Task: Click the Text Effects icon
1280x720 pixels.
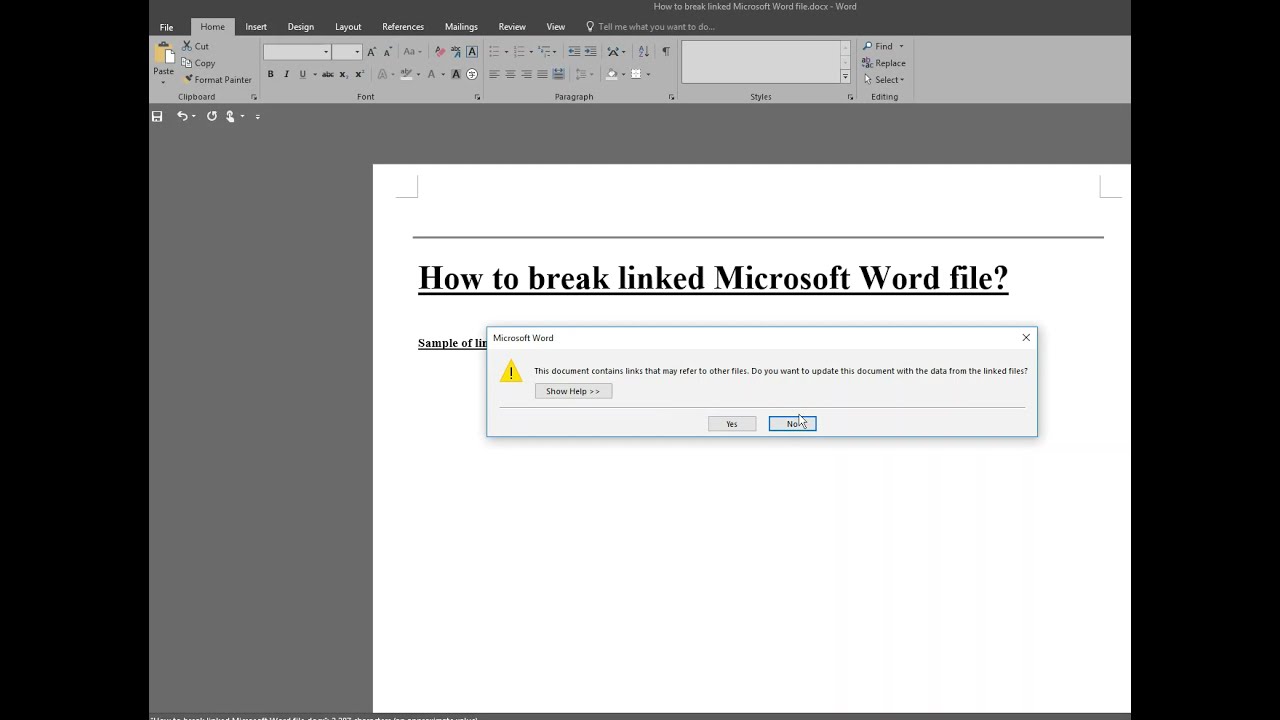Action: click(383, 74)
